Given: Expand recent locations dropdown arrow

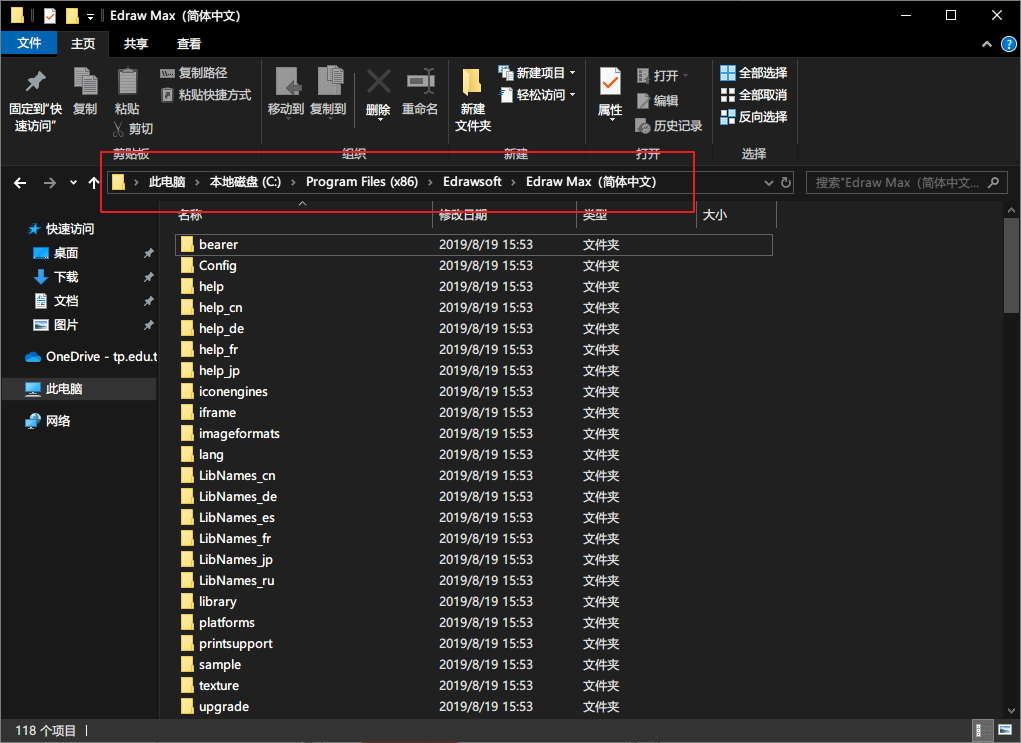Looking at the screenshot, I should [x=73, y=183].
